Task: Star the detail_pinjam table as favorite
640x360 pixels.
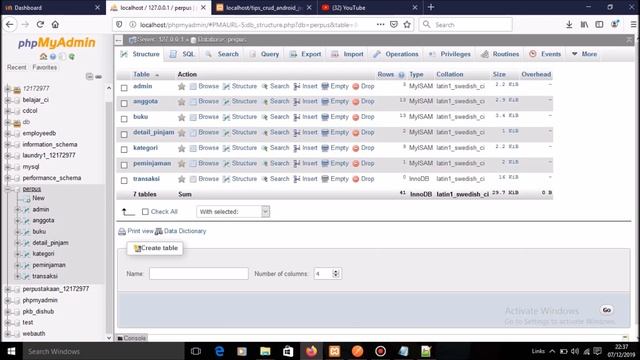Action: [182, 133]
